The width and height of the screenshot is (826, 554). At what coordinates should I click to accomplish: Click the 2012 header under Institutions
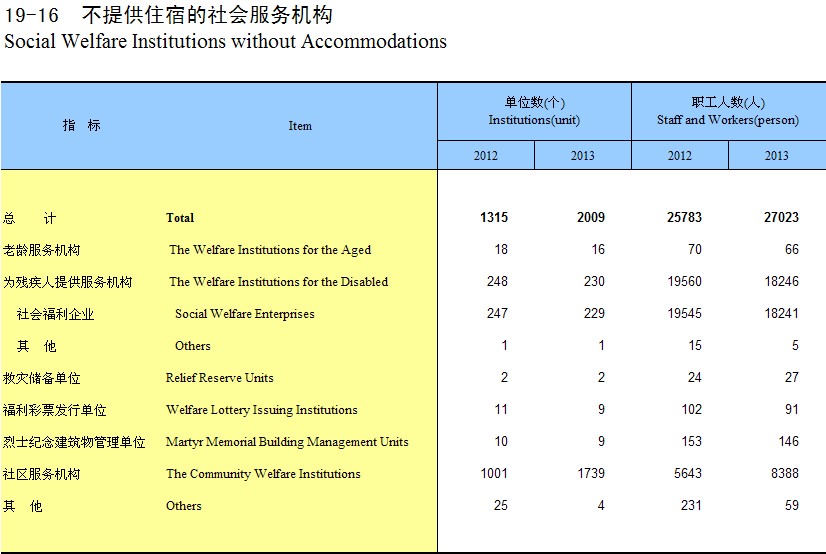tap(485, 156)
